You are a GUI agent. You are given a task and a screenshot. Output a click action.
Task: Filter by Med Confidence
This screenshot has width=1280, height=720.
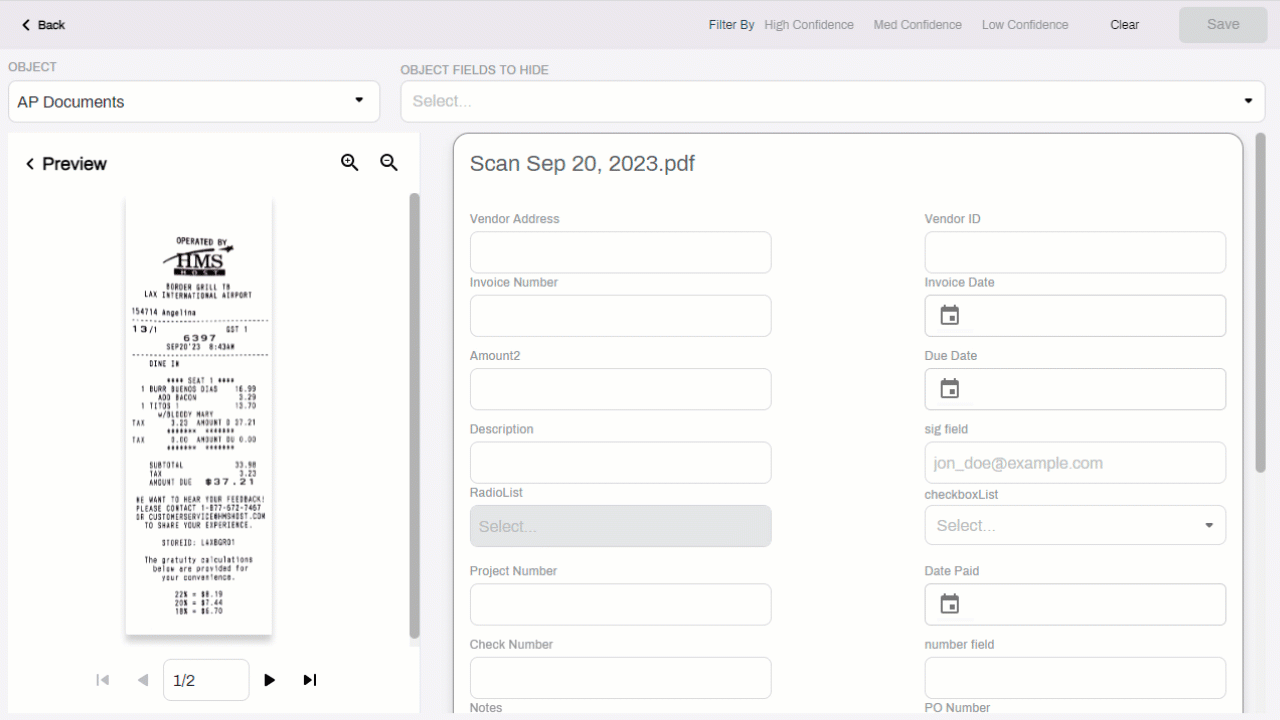(918, 25)
